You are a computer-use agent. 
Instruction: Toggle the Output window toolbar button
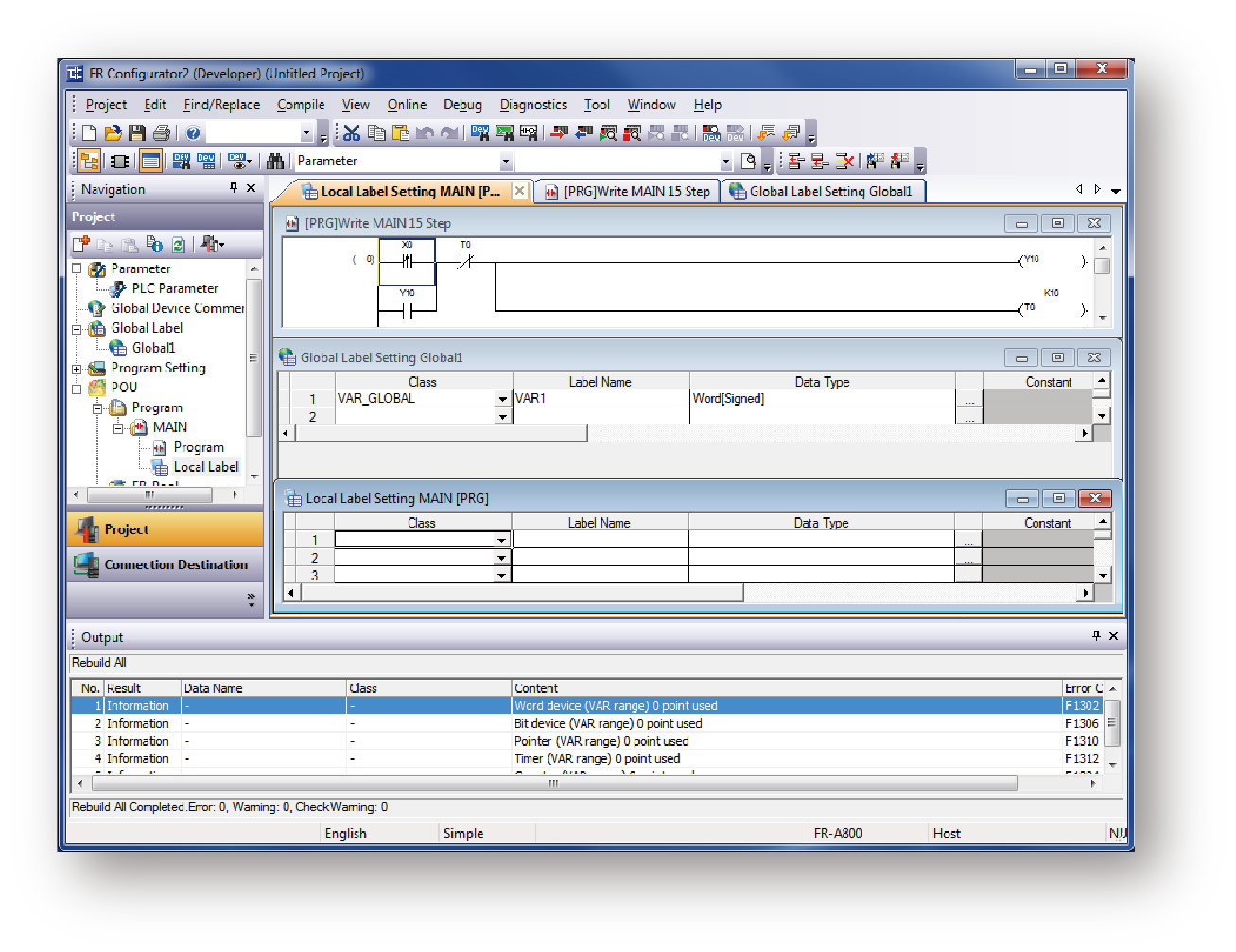pos(150,162)
